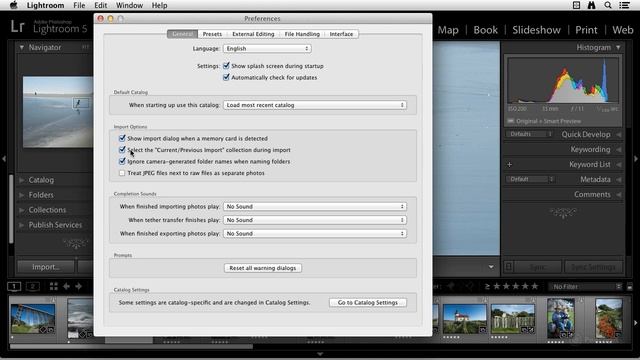Toggle Automatically check for updates
640x360 pixels.
click(226, 77)
